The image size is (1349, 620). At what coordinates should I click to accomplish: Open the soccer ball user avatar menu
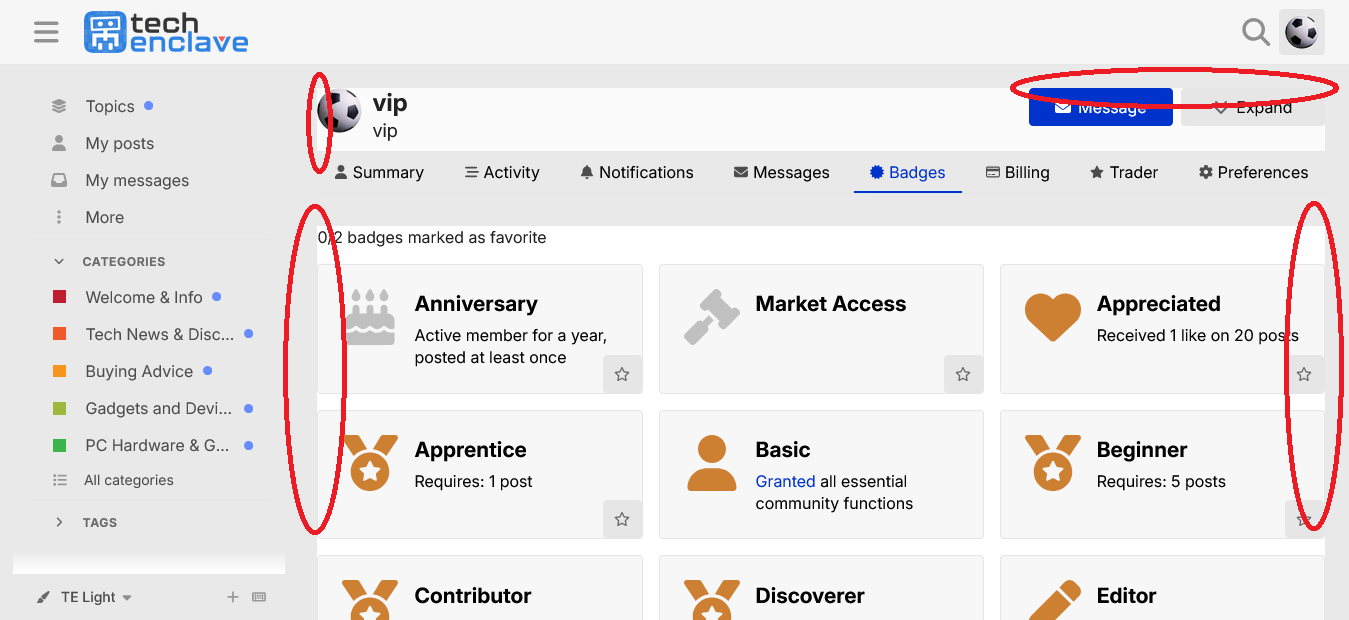pyautogui.click(x=1301, y=32)
